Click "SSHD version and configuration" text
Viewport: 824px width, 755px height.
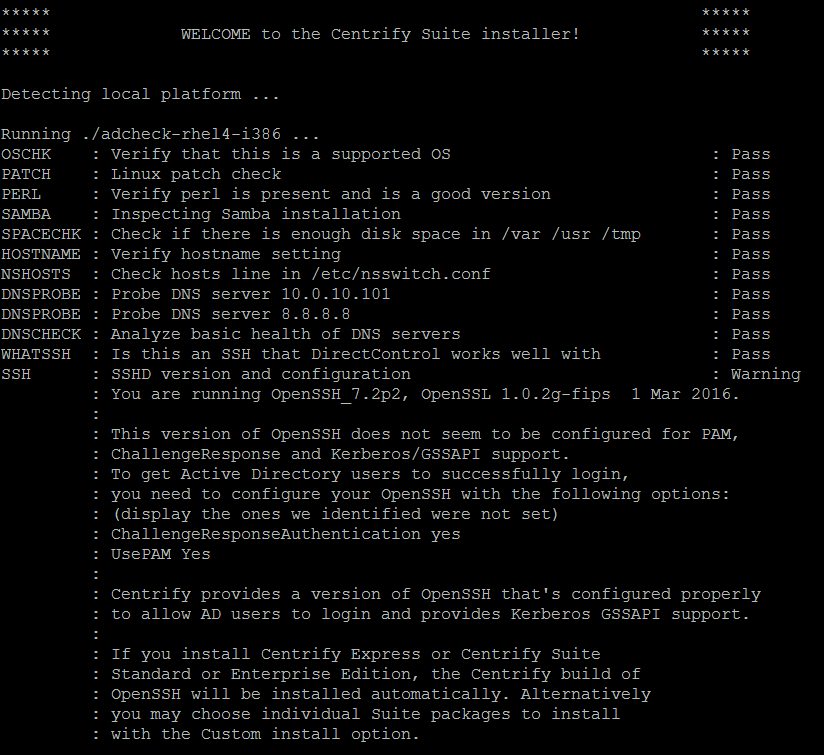tap(261, 374)
